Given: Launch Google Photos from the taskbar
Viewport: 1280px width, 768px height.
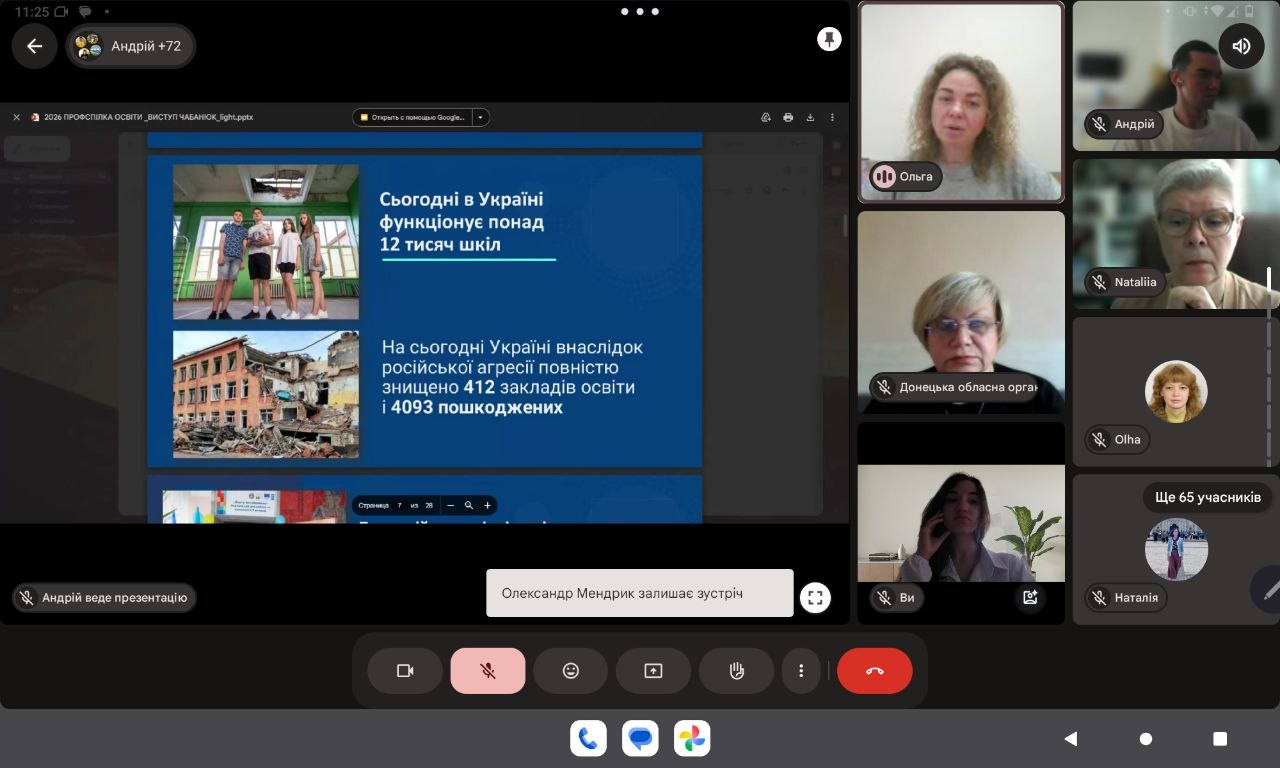Looking at the screenshot, I should pyautogui.click(x=692, y=739).
